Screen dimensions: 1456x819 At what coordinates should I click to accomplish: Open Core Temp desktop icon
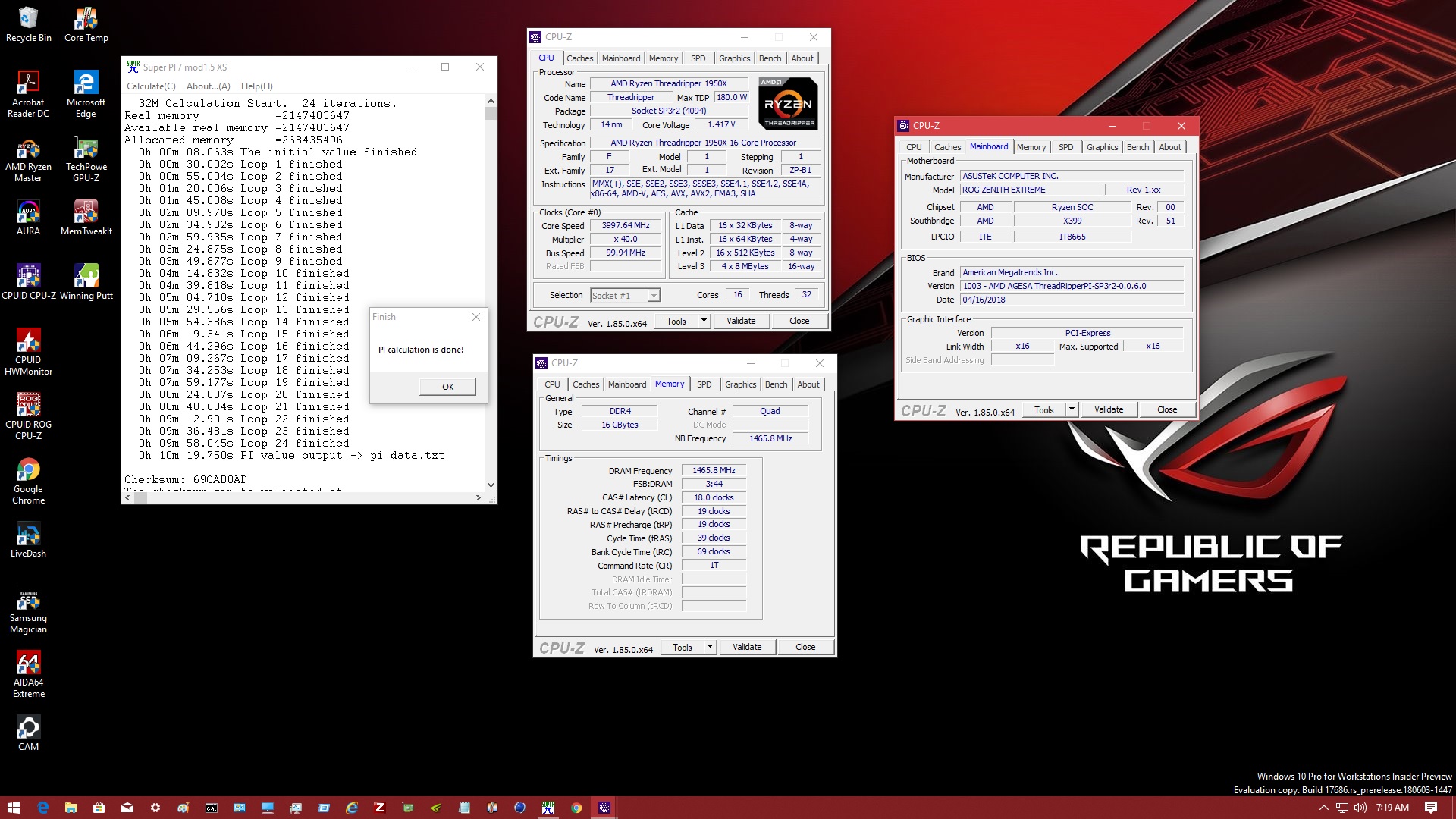click(86, 24)
